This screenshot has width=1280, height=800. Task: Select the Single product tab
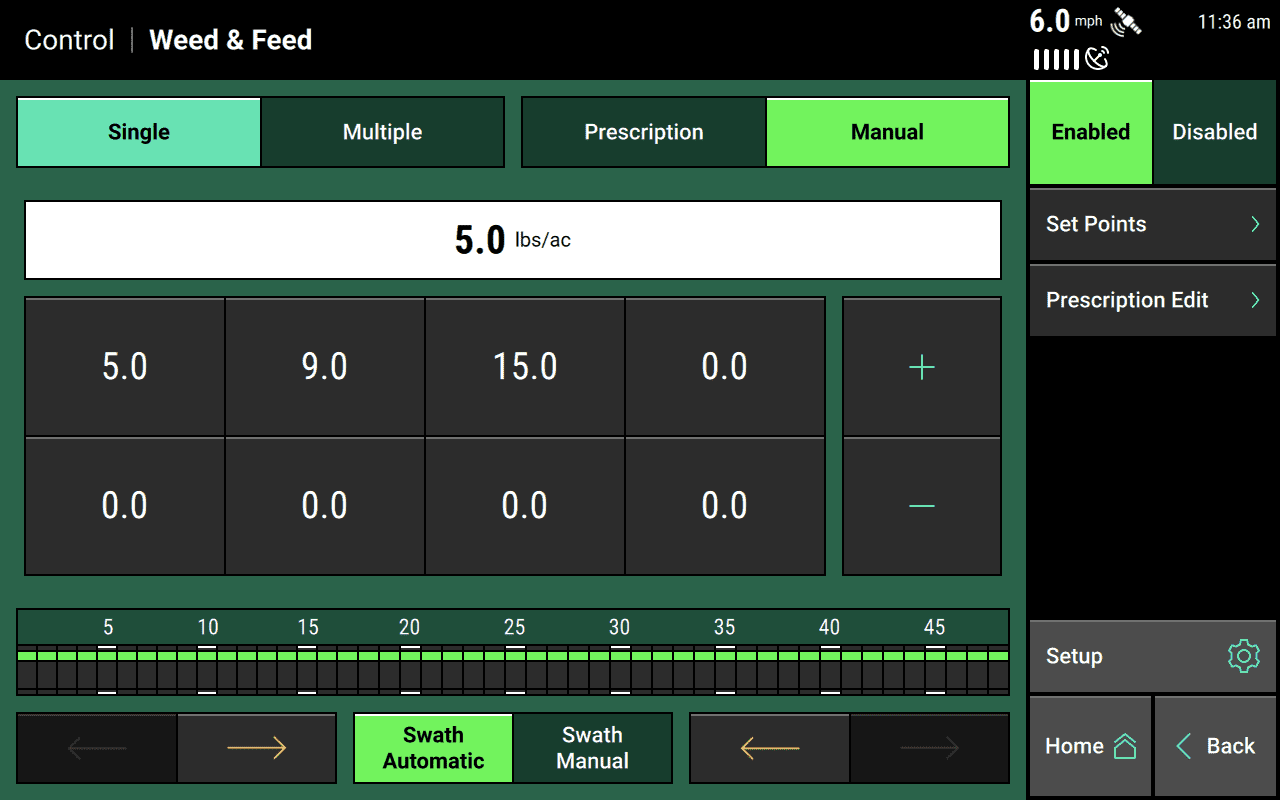click(x=139, y=132)
